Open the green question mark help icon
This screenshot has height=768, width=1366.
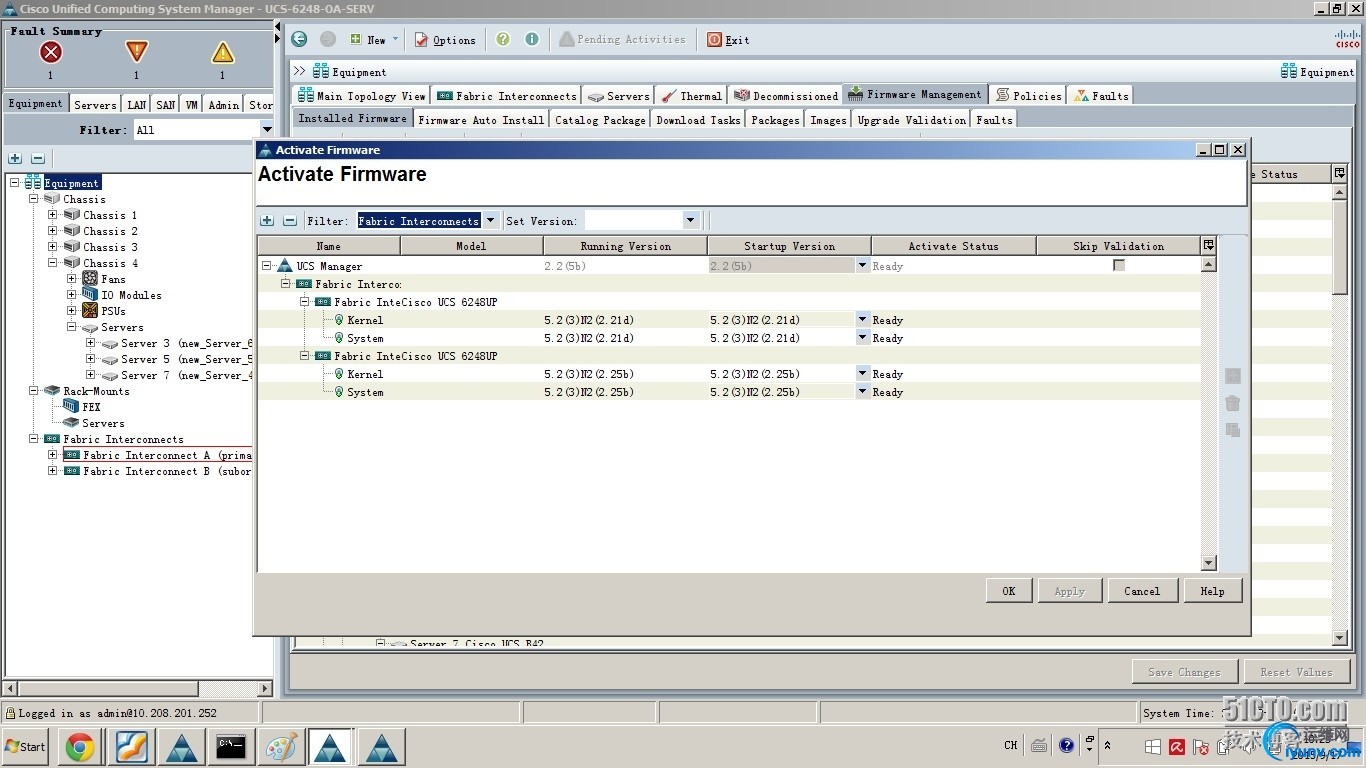coord(503,39)
